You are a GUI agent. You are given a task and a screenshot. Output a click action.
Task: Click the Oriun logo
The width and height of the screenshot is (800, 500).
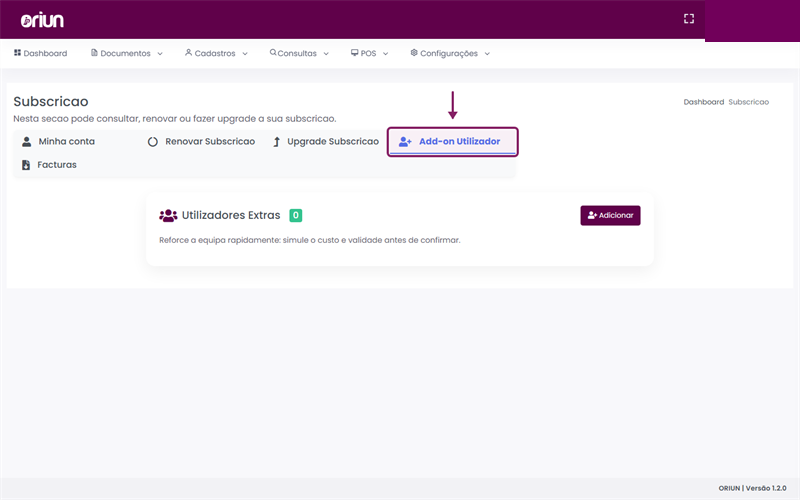[42, 20]
